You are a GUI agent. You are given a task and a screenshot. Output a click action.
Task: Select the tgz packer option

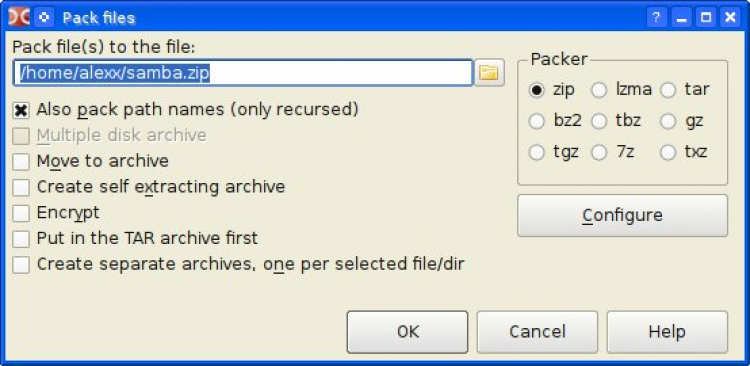(537, 153)
